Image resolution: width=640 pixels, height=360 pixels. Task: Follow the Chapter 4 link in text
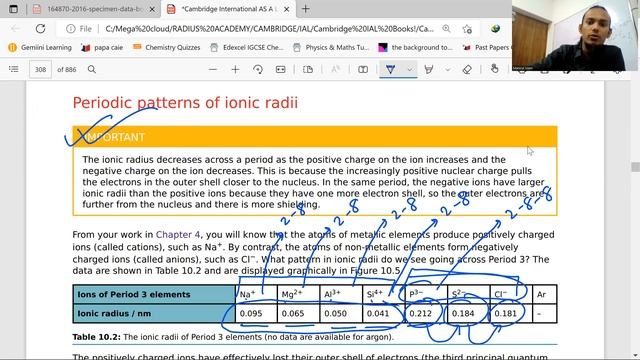tap(178, 235)
